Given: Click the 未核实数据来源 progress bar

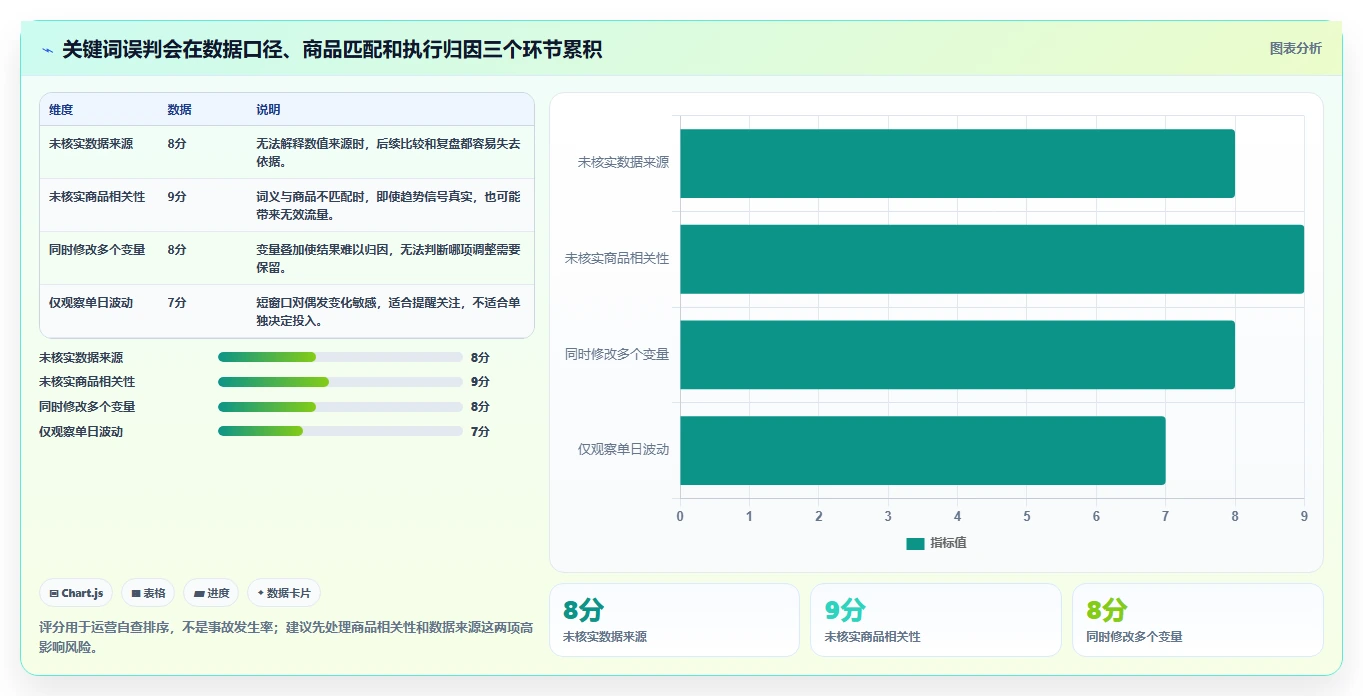Looking at the screenshot, I should (340, 357).
